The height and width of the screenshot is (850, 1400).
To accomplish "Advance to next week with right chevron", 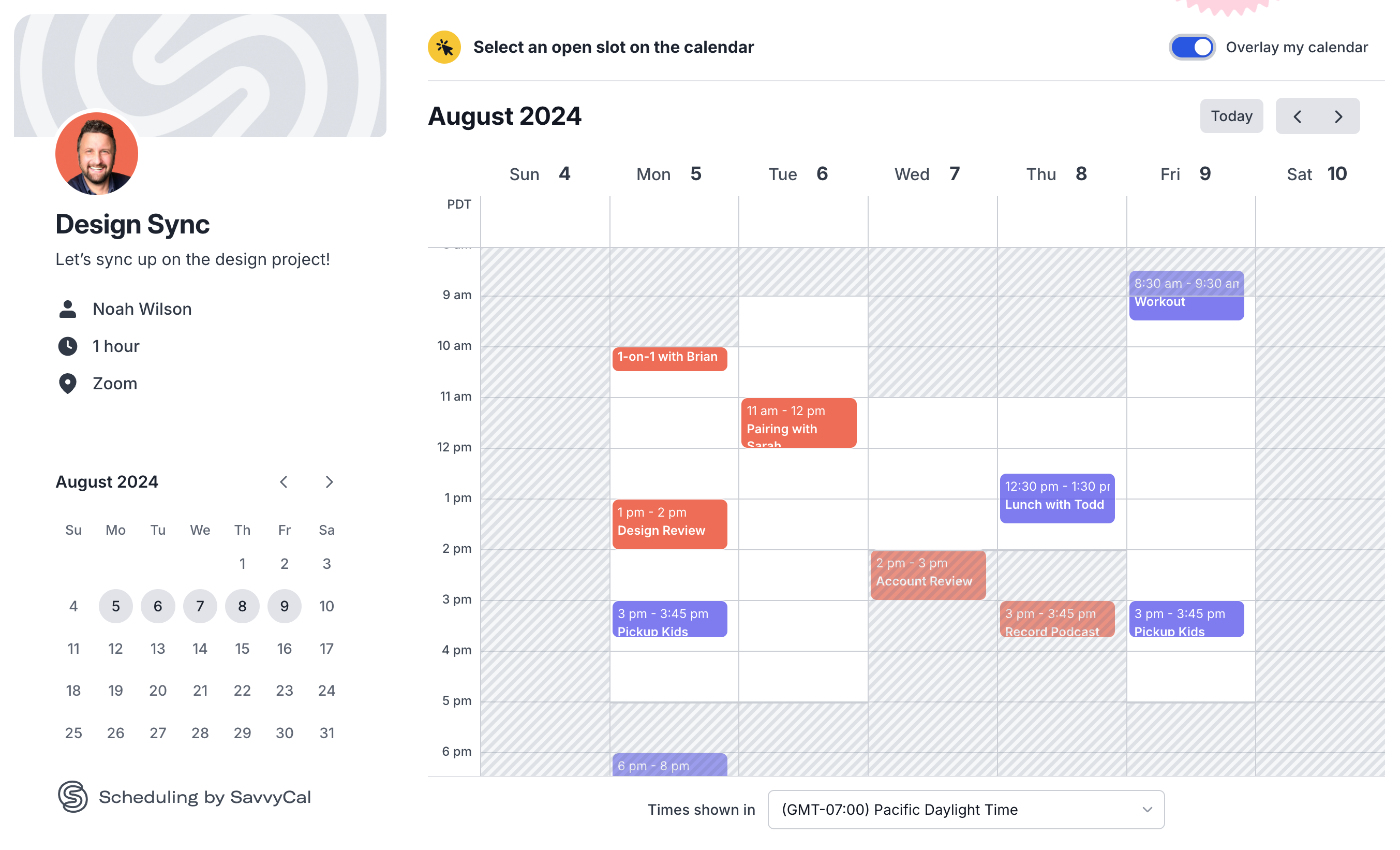I will click(x=1338, y=116).
